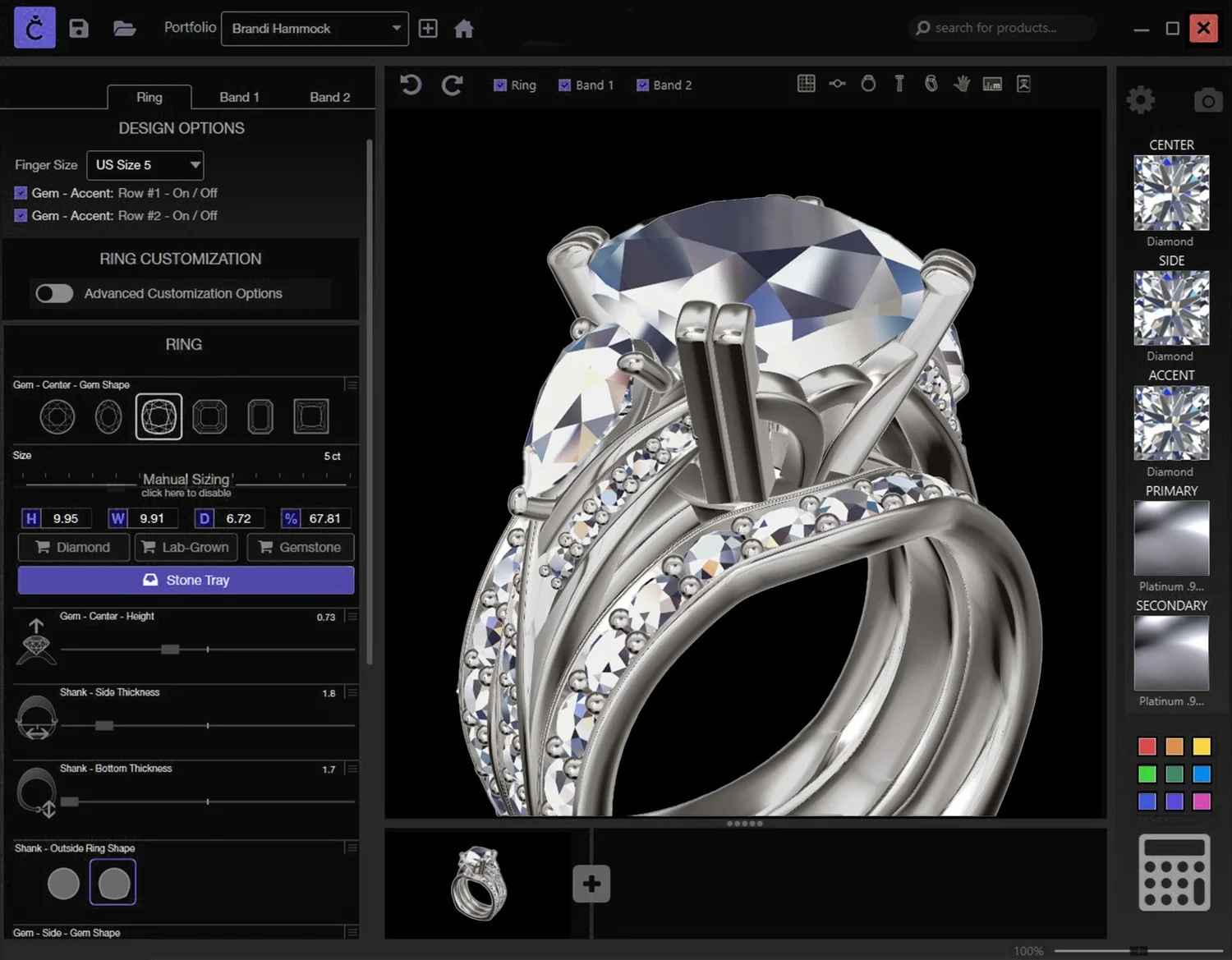
Task: Open the settings gear panel
Action: point(1141,99)
